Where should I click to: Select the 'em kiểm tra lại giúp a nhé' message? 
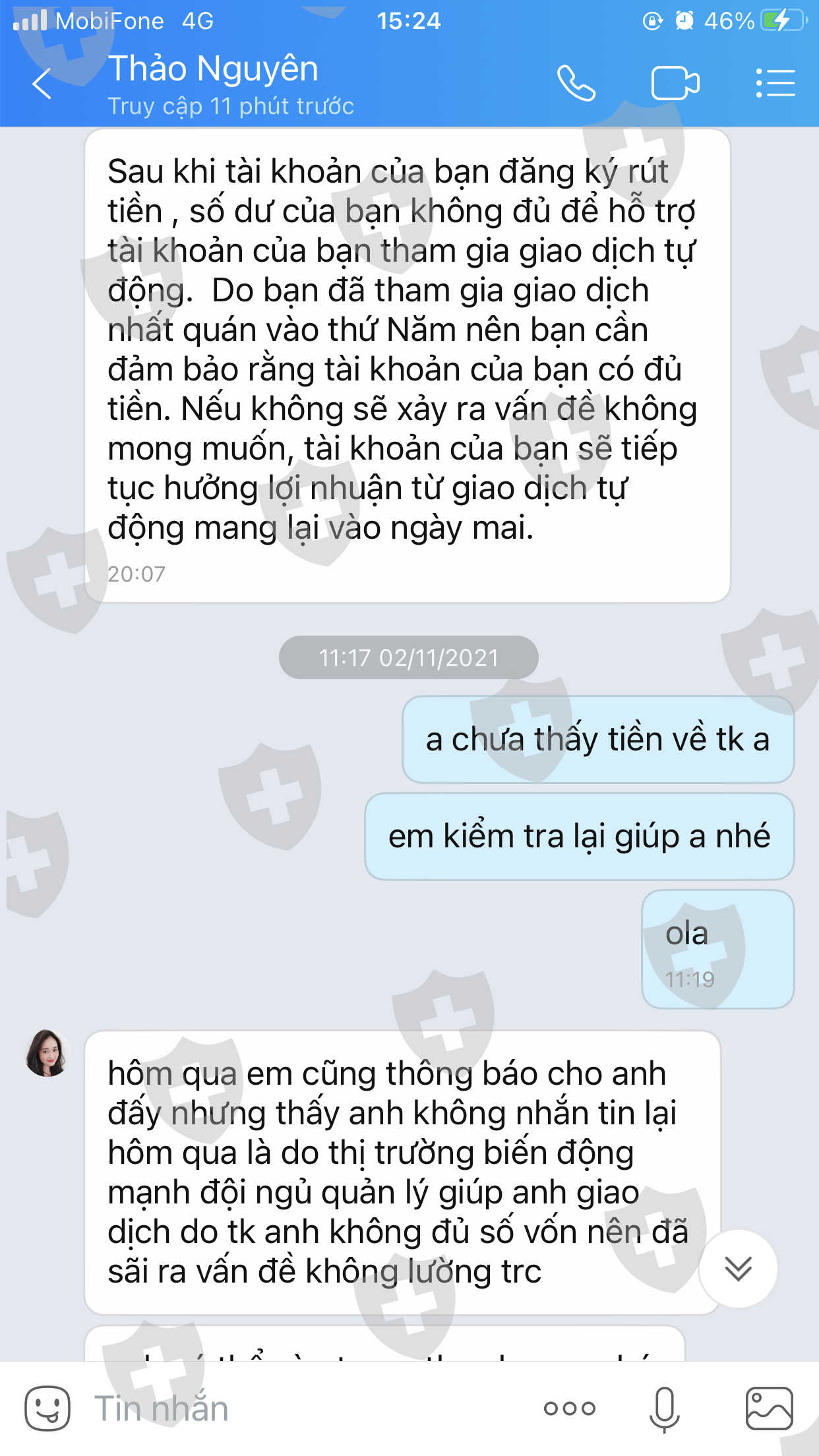point(579,836)
